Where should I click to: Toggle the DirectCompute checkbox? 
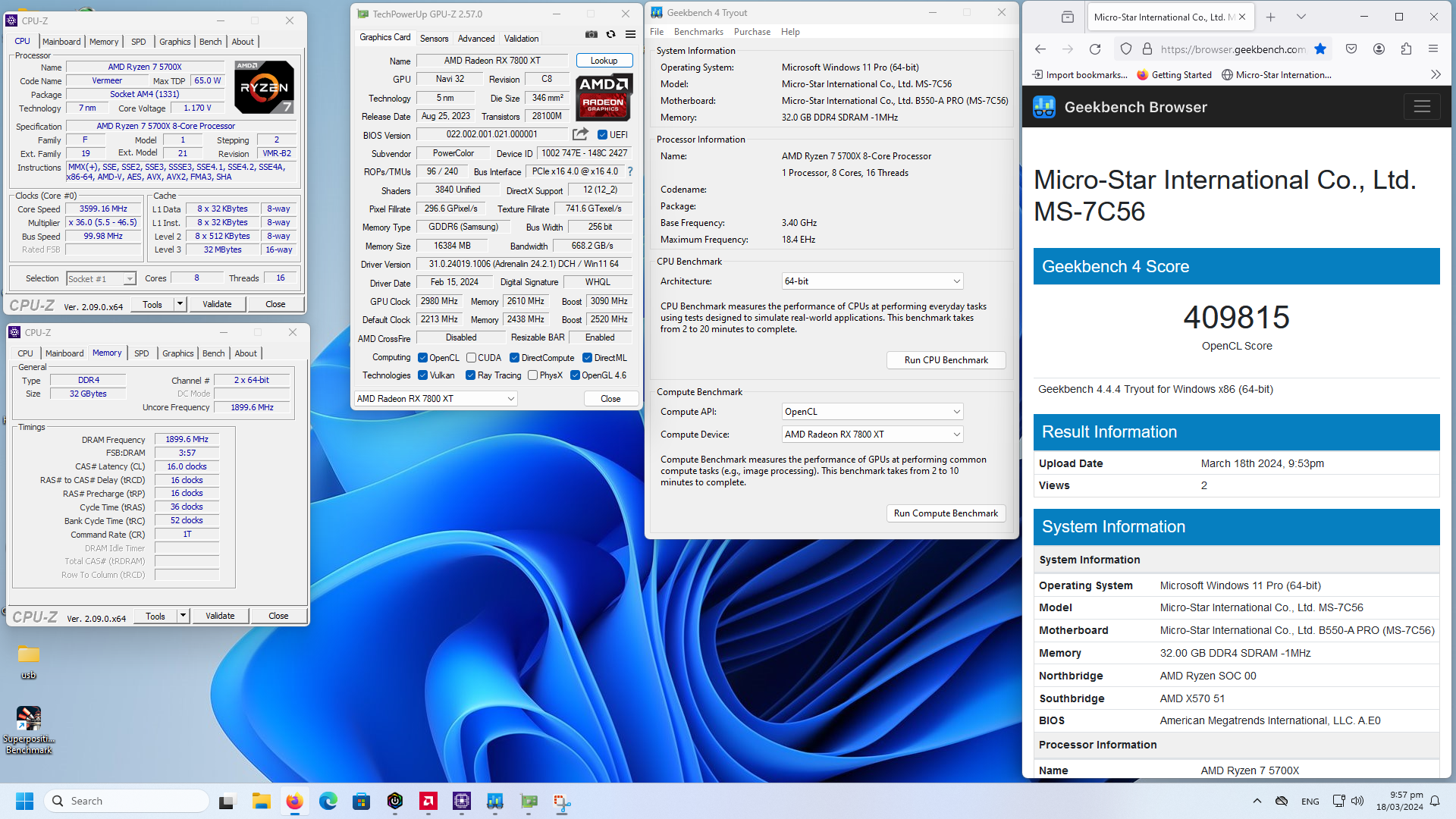pos(515,358)
